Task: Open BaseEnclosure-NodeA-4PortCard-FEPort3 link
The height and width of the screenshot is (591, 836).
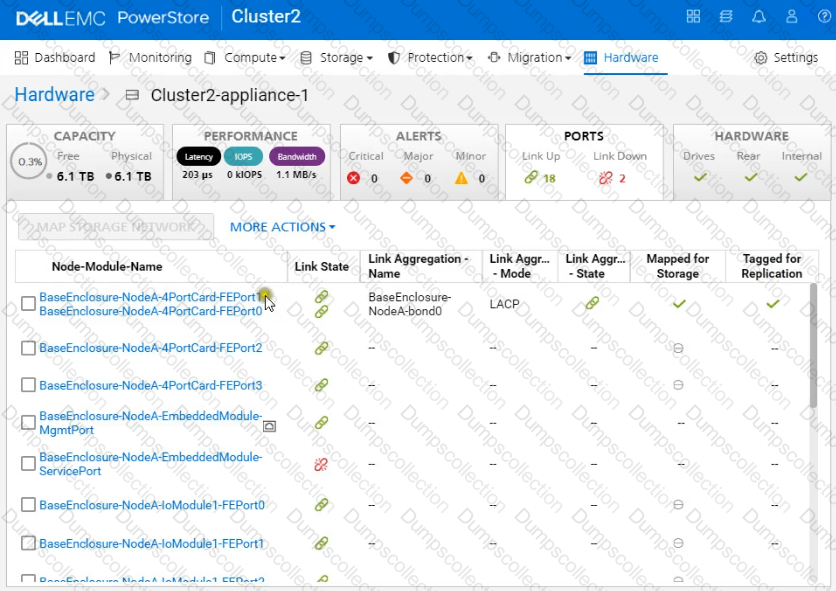Action: click(x=150, y=385)
